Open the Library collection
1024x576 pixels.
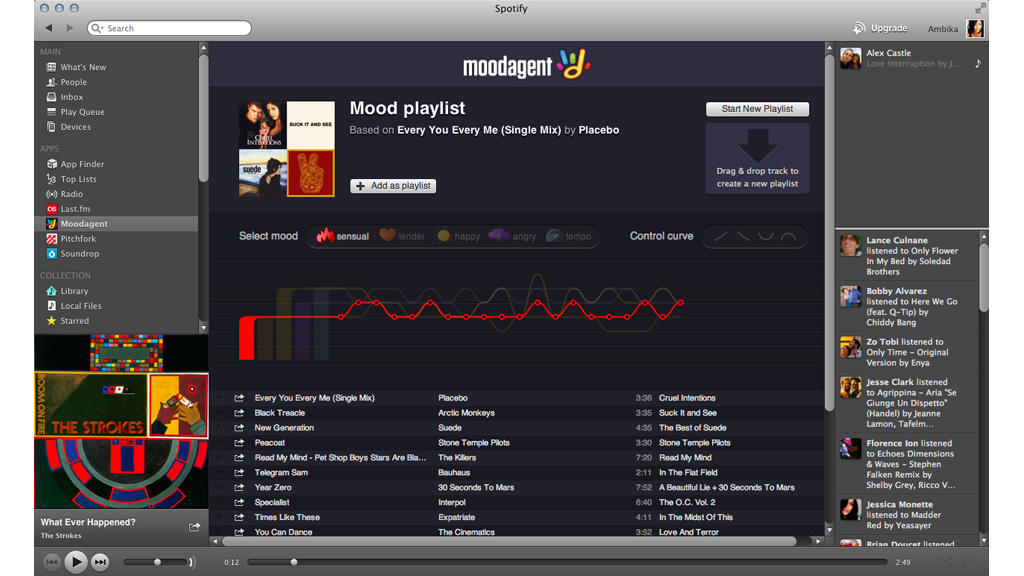pyautogui.click(x=67, y=291)
